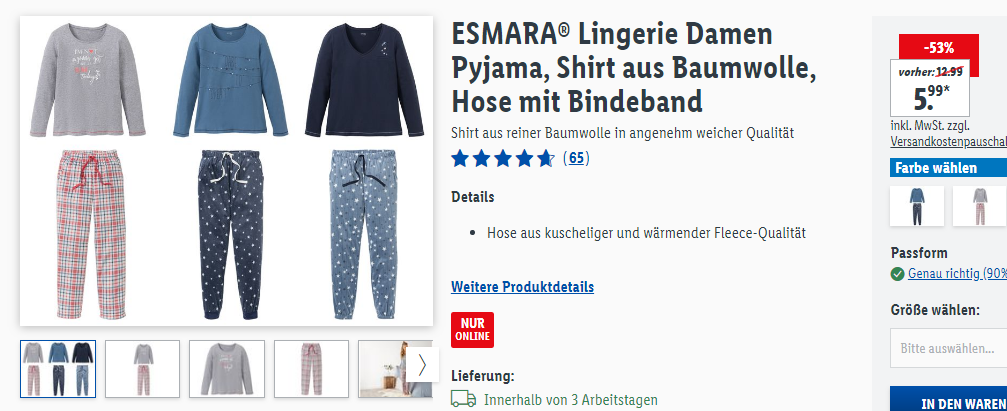Screen dimensions: 1007x411
Task: Open Weitere Produktdetails link
Action: (522, 286)
